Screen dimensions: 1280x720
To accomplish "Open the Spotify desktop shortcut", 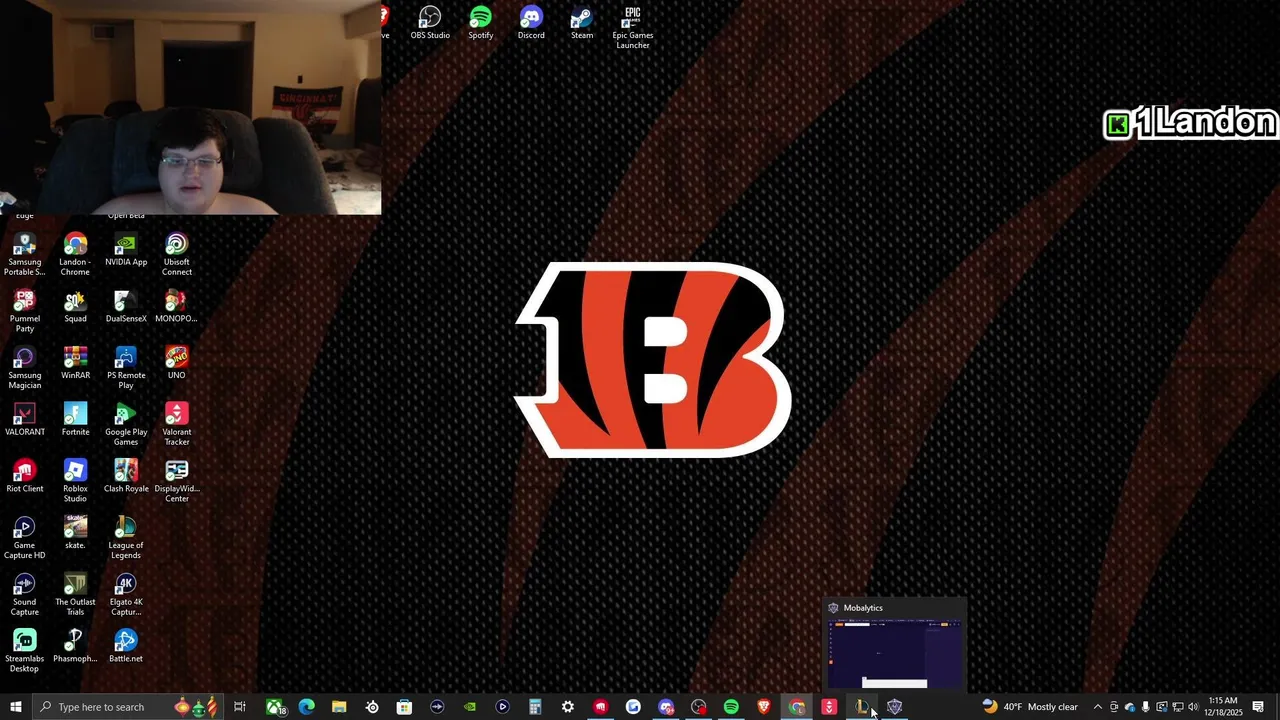I will [481, 23].
